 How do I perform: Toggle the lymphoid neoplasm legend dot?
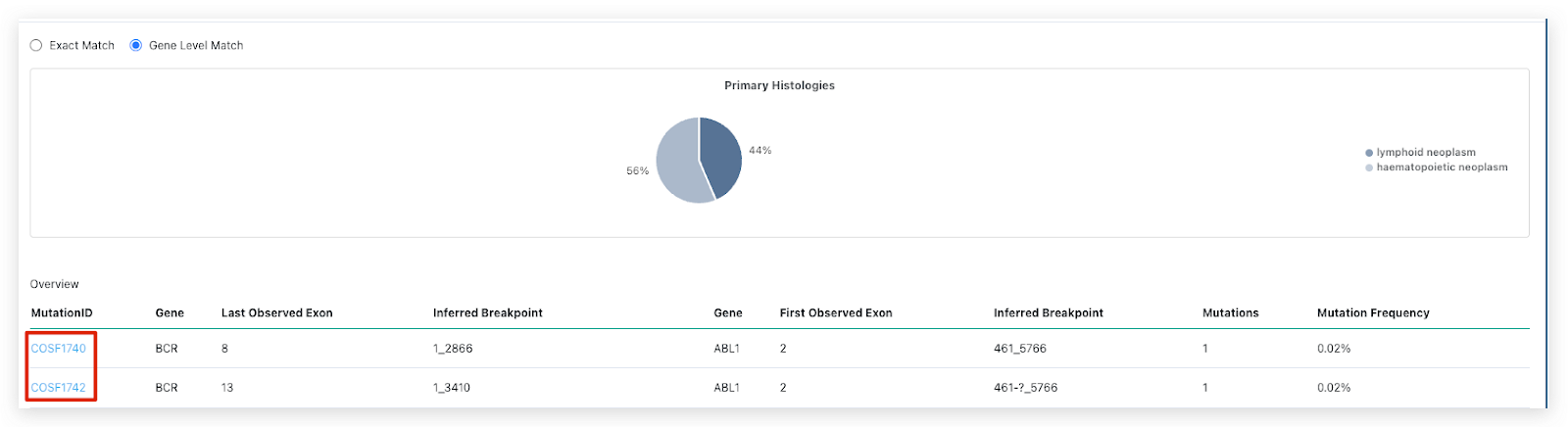point(1369,153)
